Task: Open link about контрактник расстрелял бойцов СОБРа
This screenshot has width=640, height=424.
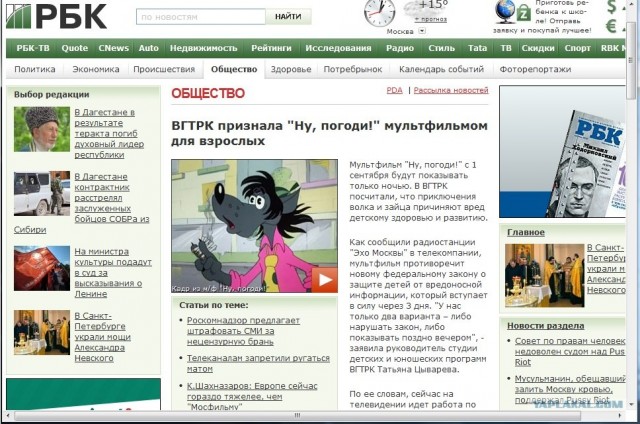Action: click(112, 198)
